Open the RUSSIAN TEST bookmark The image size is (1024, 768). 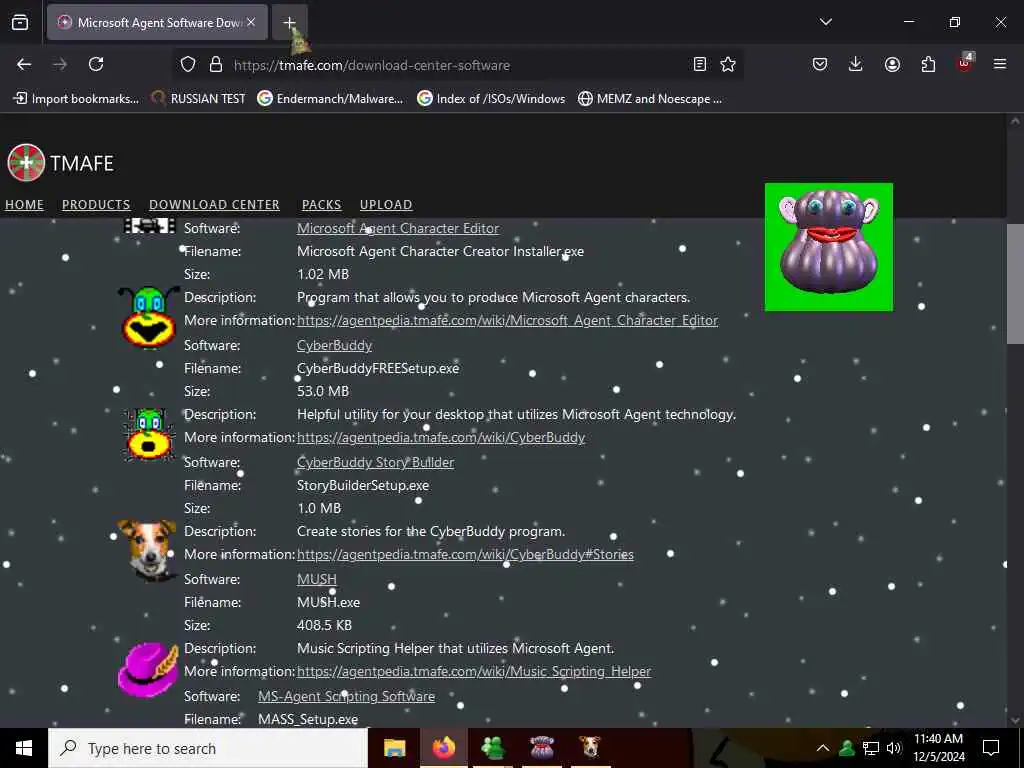point(199,99)
